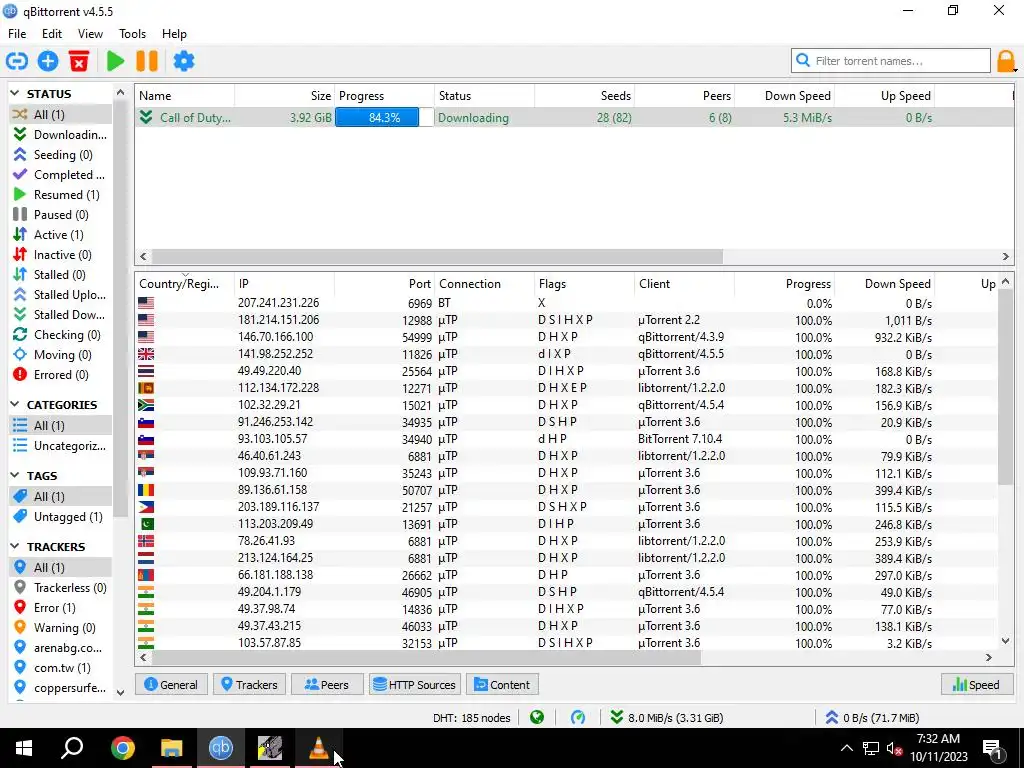
Task: Open the Edit menu
Action: [x=52, y=34]
